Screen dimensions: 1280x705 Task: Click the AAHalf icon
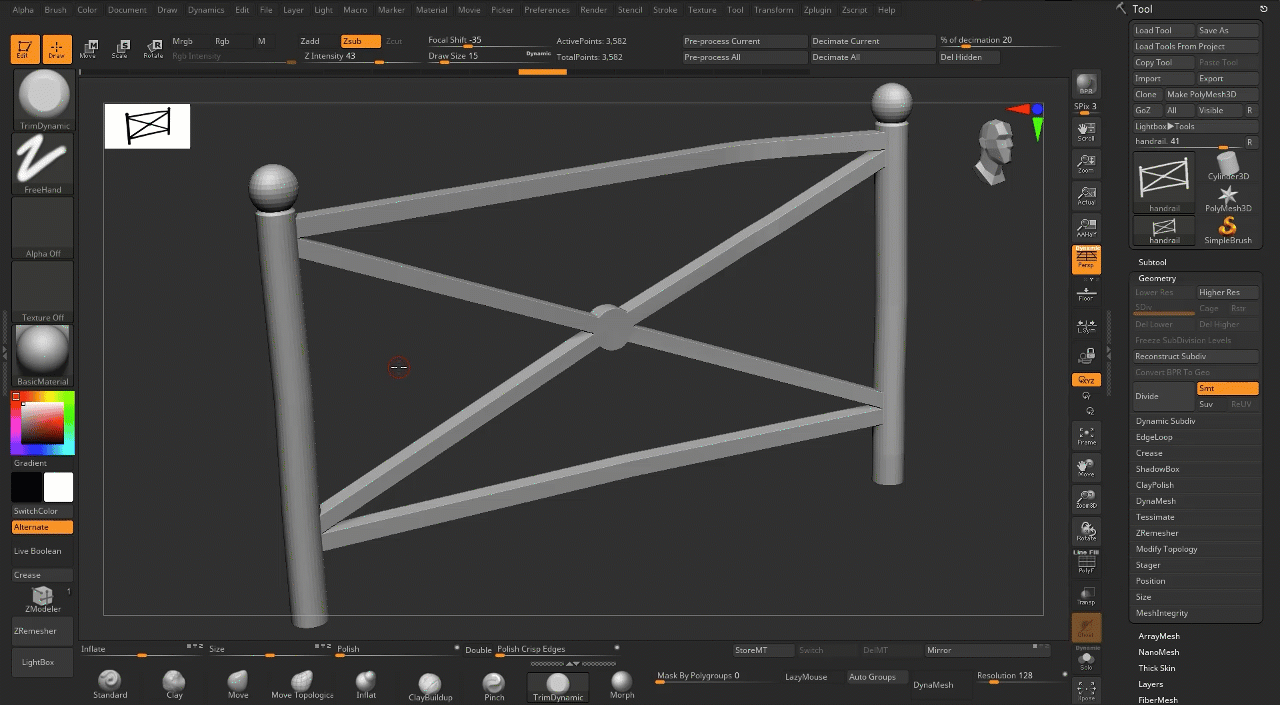pos(1086,227)
